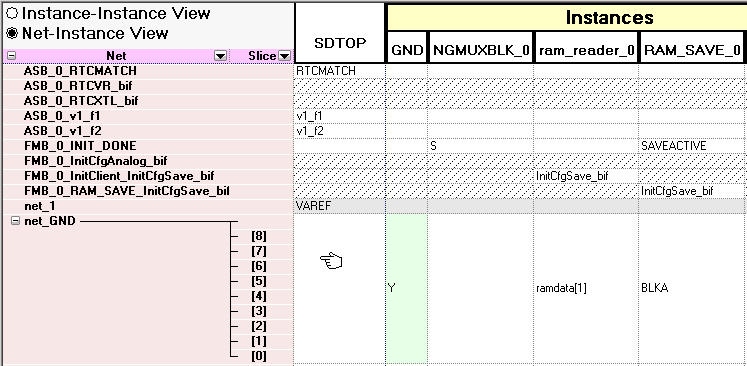The image size is (747, 366).
Task: Select the FMB_0_RAM_SAVE_InitCfgSave_bif net row
Action: [148, 191]
